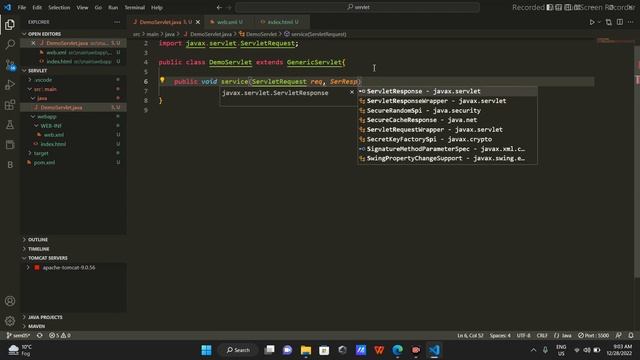Open the Search view in activity bar
This screenshot has height=360, width=640.
coord(10,44)
